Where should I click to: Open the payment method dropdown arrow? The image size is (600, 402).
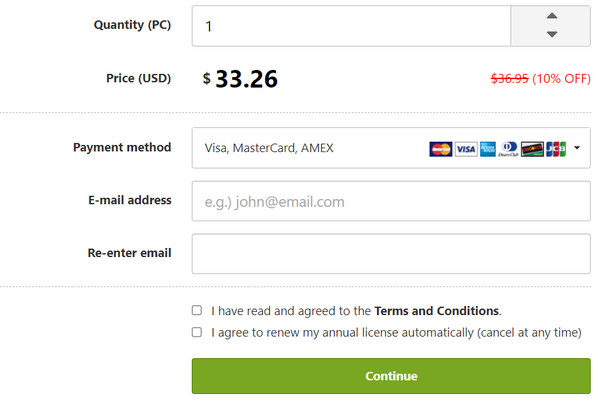(577, 149)
